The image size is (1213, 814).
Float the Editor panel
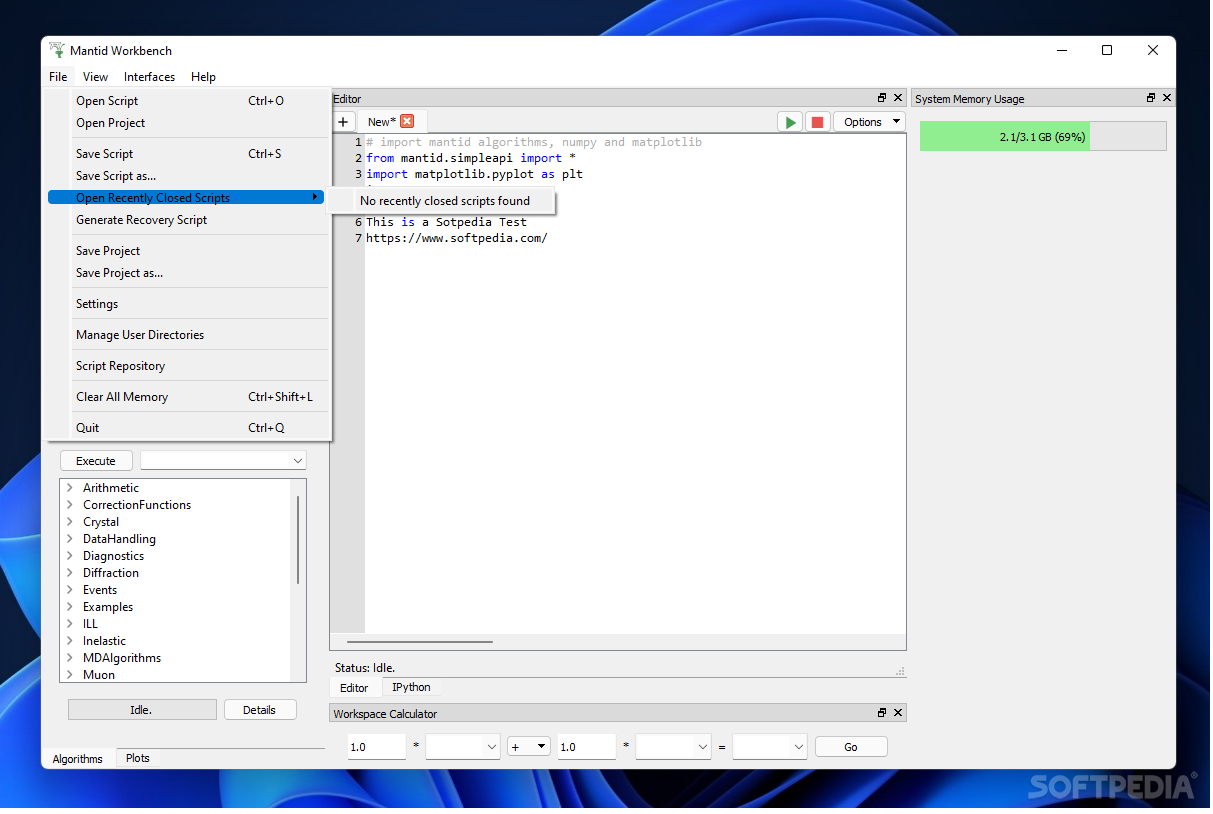pos(882,98)
